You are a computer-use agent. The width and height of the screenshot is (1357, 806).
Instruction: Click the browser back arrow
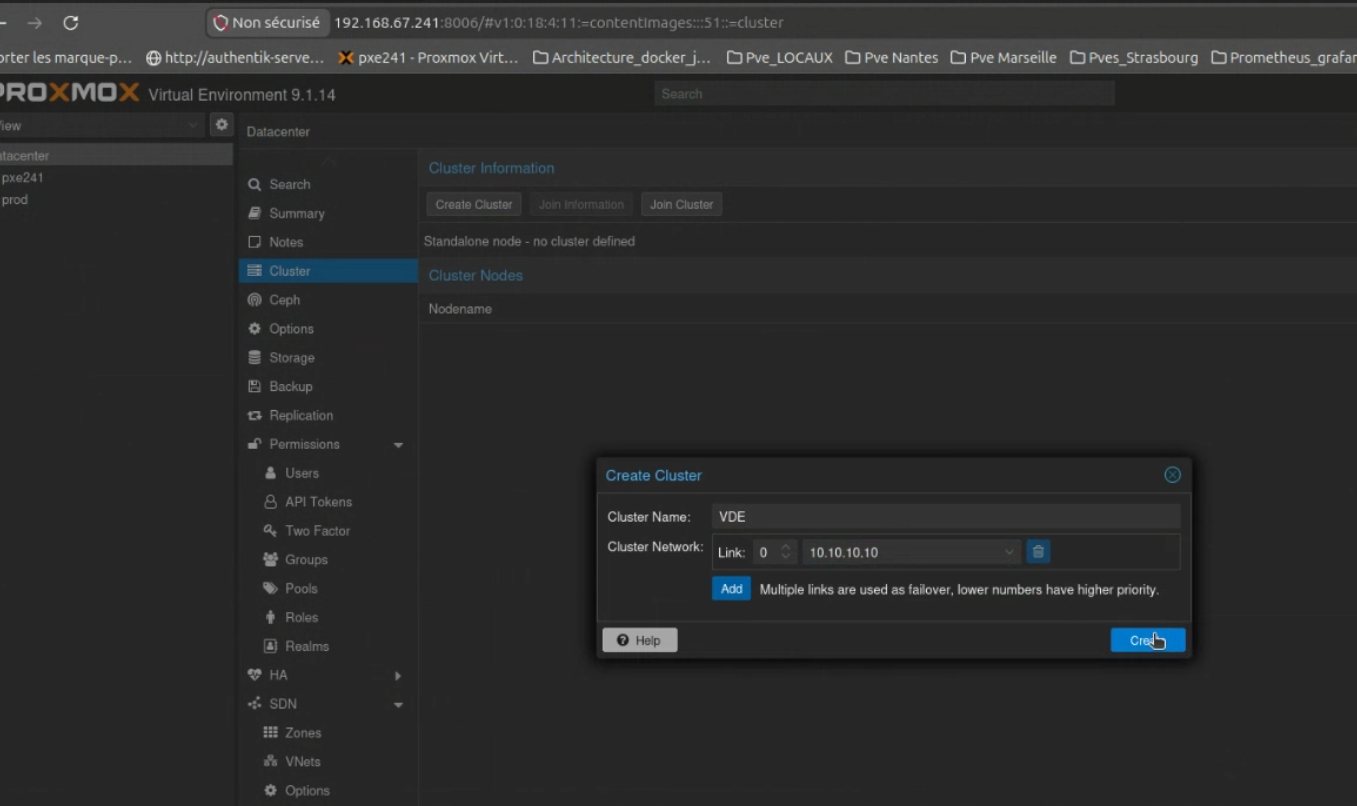(x=3, y=22)
